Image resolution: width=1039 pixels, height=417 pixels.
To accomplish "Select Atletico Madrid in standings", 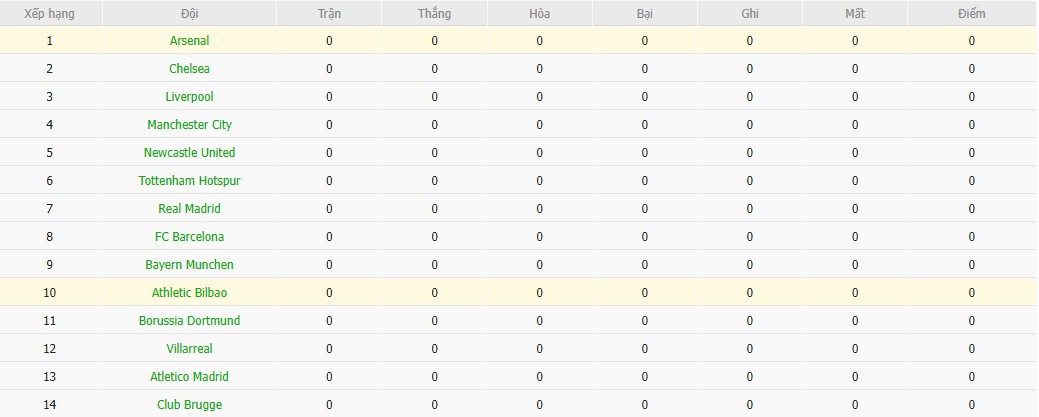I will point(189,377).
